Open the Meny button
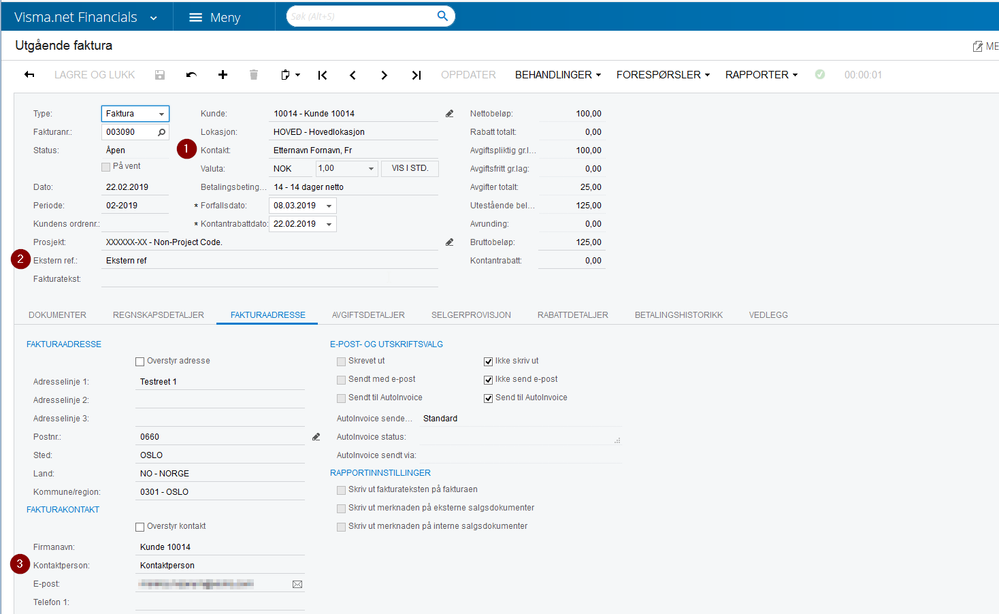999x614 pixels. [214, 17]
